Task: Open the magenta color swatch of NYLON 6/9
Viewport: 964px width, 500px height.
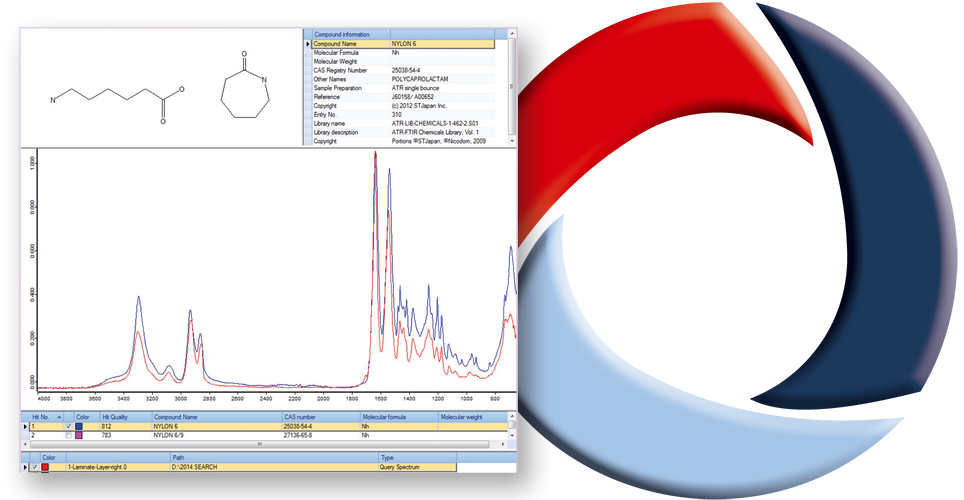Action: pyautogui.click(x=79, y=435)
